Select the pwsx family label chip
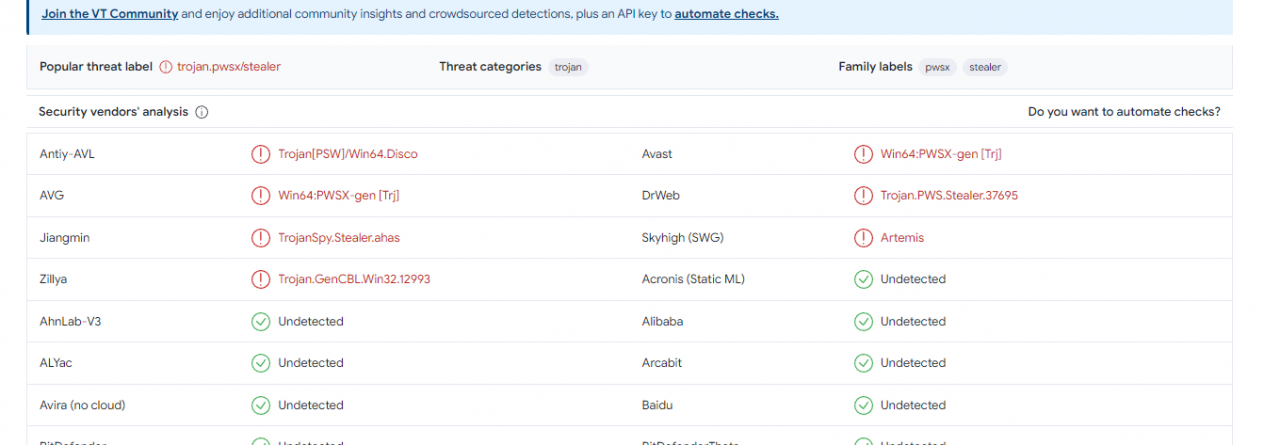1280x445 pixels. (x=938, y=67)
